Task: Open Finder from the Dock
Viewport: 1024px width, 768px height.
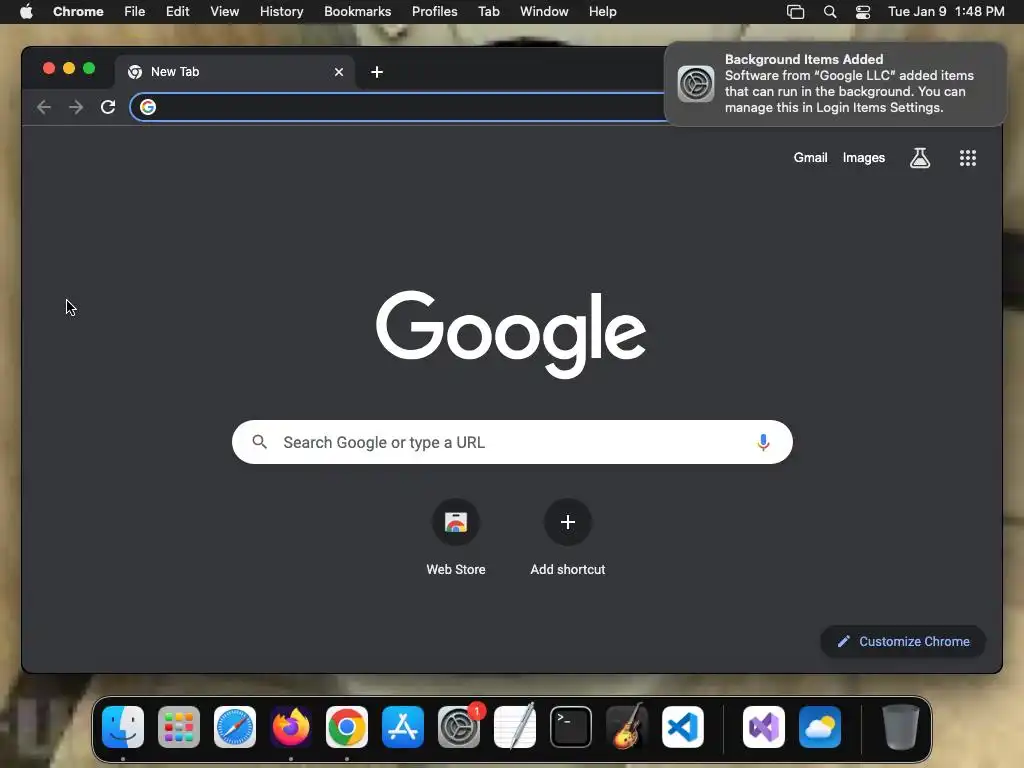Action: point(123,727)
